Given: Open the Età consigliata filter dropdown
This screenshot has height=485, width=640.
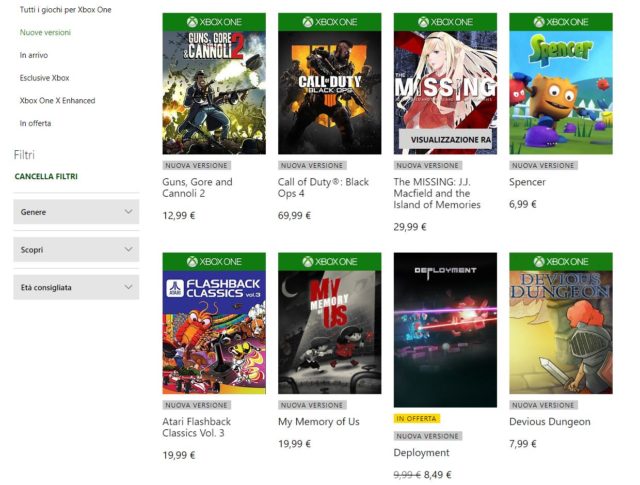Looking at the screenshot, I should tap(76, 288).
